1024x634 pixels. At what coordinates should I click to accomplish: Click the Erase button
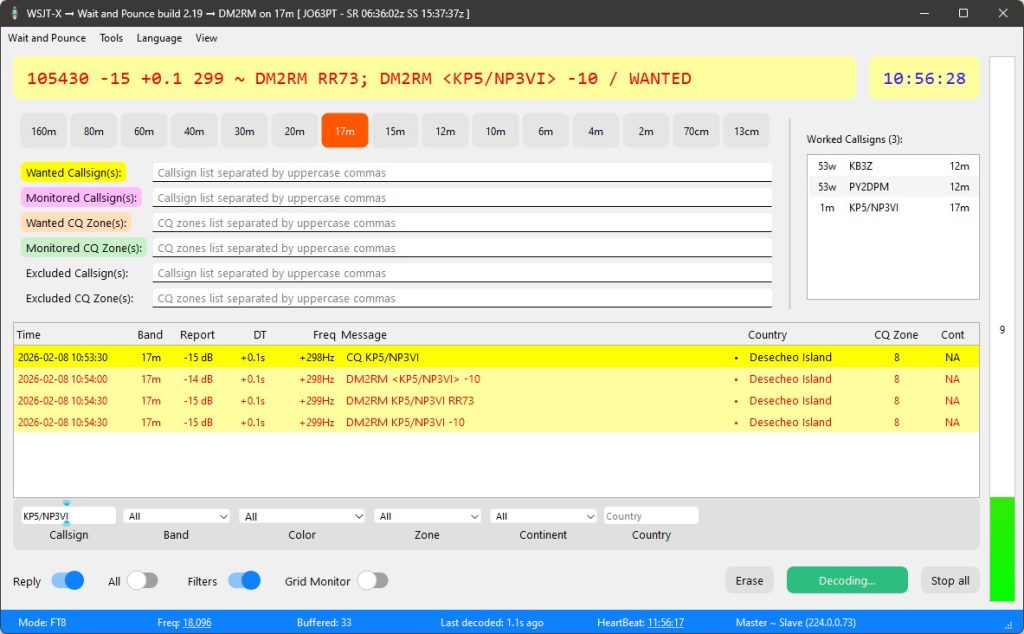pos(749,581)
